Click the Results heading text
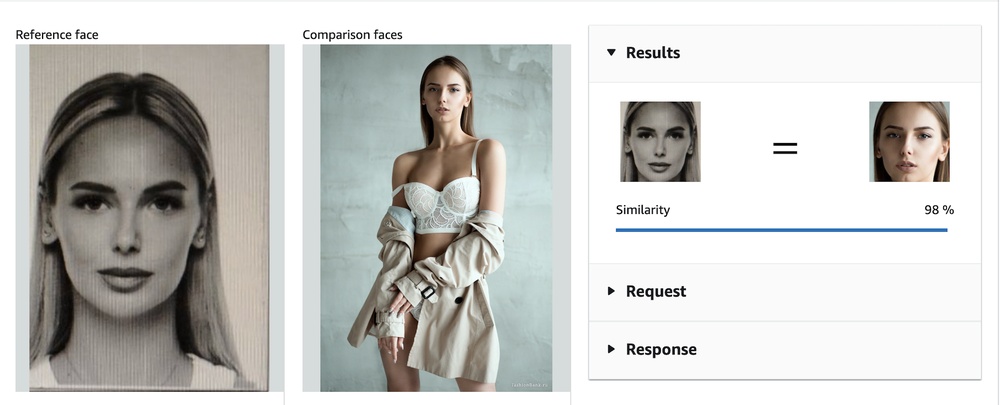 pyautogui.click(x=652, y=52)
